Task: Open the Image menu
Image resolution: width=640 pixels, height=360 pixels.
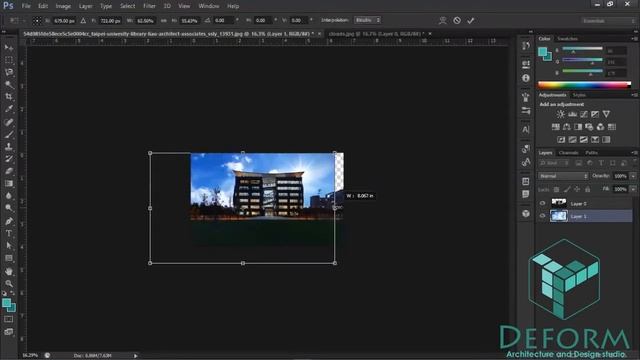Action: [63, 6]
